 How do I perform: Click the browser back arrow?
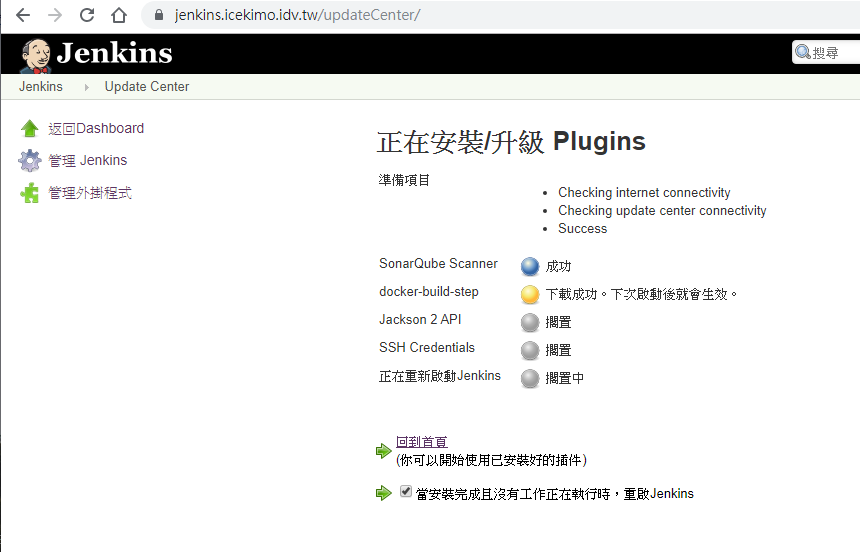23,15
